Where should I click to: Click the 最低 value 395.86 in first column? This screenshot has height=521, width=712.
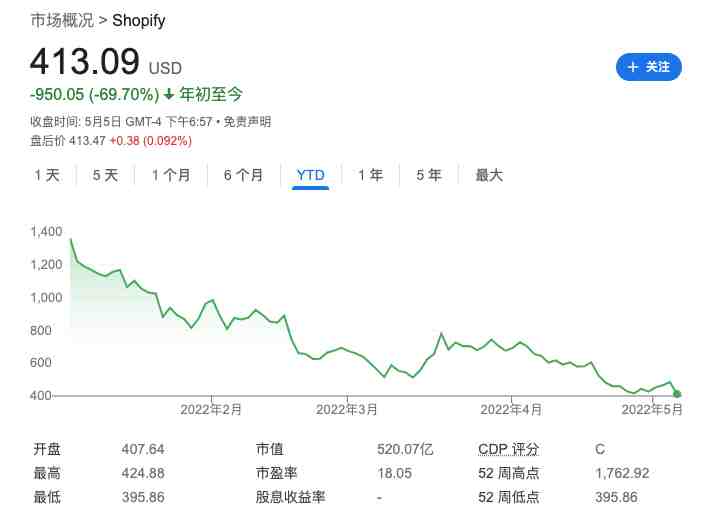point(143,497)
